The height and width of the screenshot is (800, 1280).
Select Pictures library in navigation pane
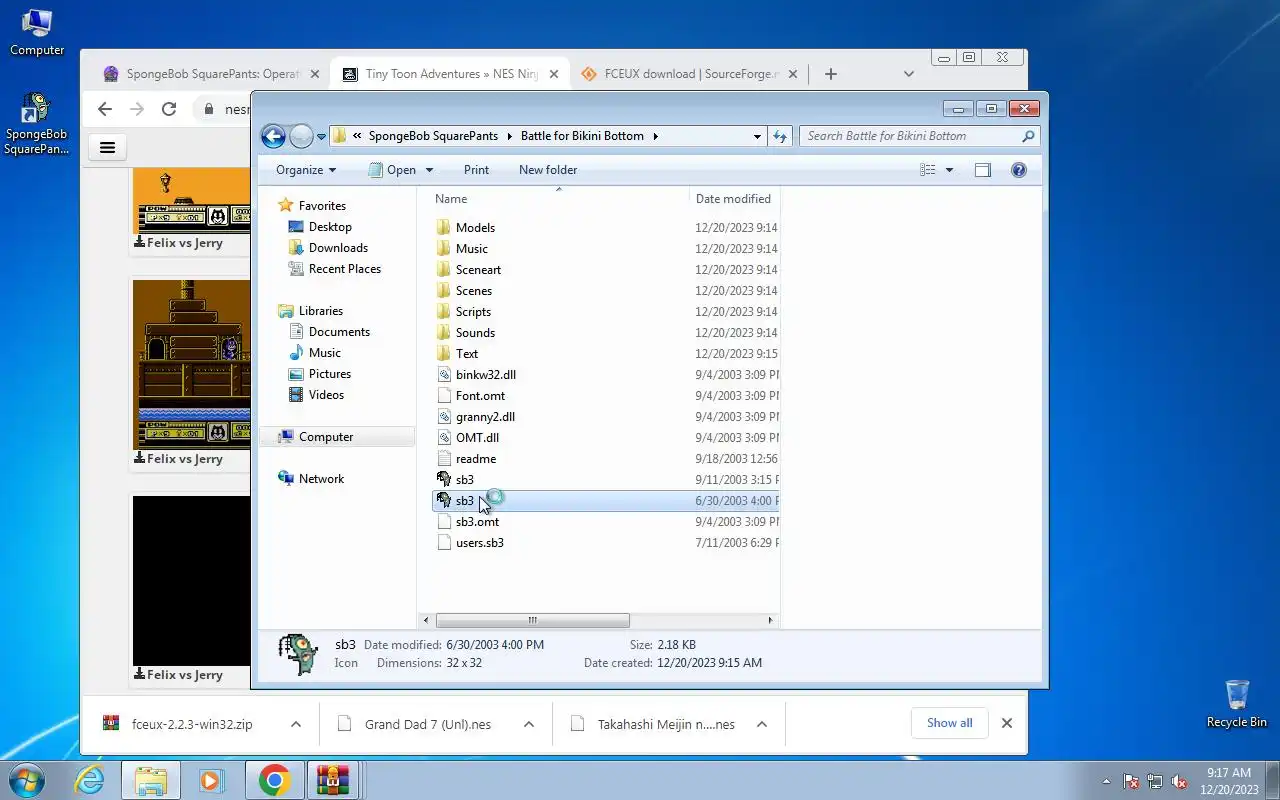point(330,374)
